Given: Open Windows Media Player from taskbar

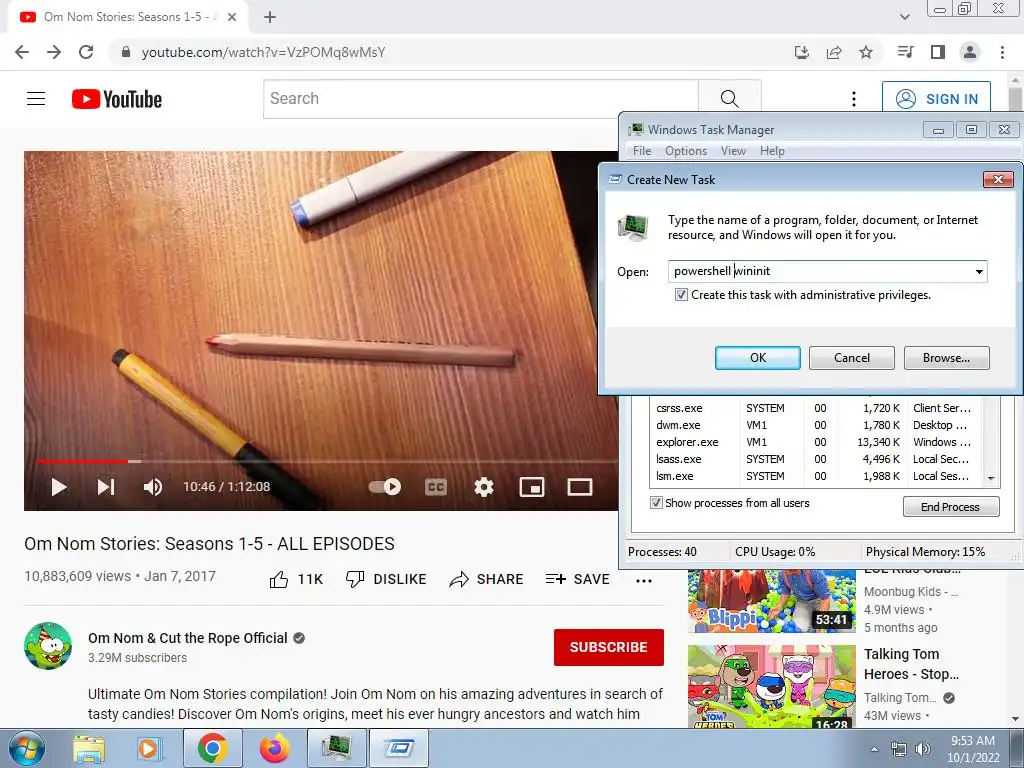Looking at the screenshot, I should coord(148,748).
